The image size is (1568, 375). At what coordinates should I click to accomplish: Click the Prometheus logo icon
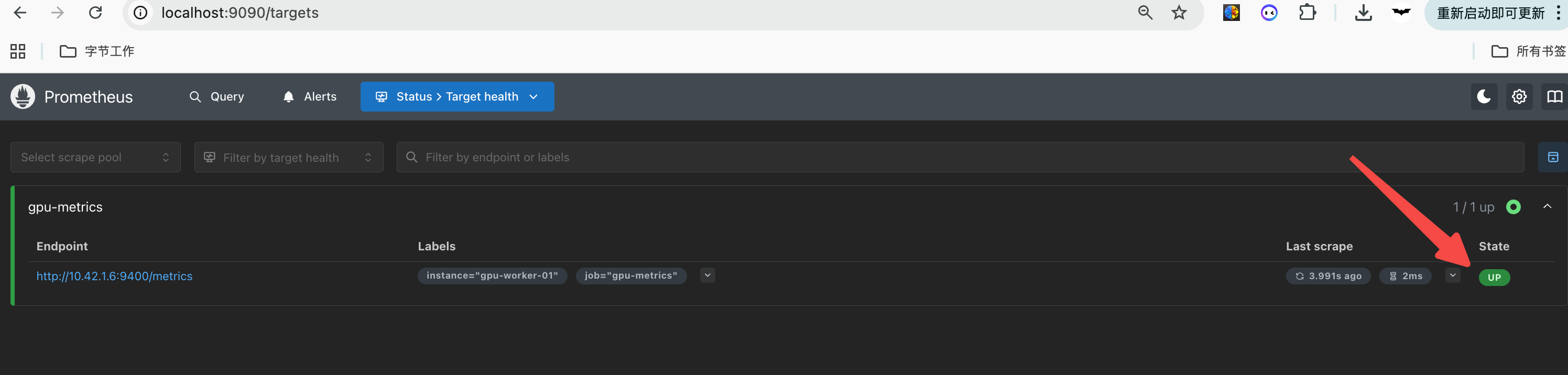(23, 97)
